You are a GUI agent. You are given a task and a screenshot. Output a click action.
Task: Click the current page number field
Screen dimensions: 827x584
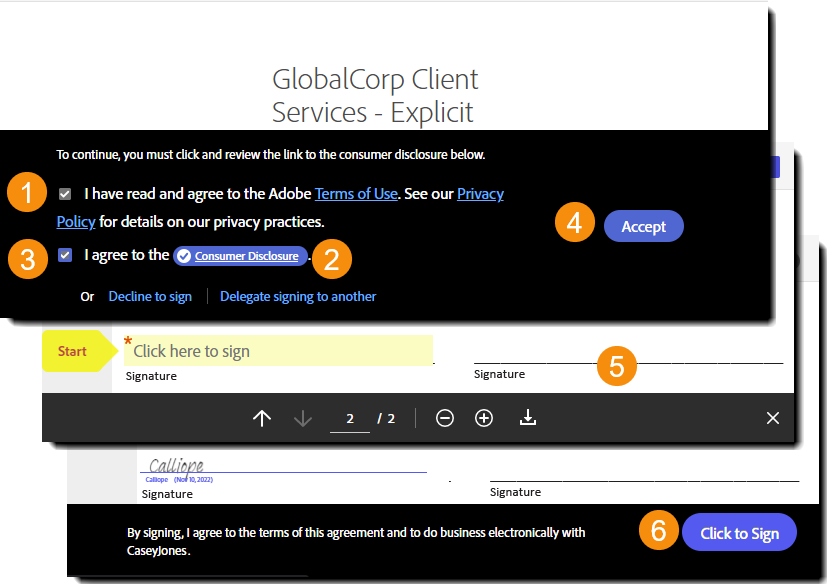[350, 419]
